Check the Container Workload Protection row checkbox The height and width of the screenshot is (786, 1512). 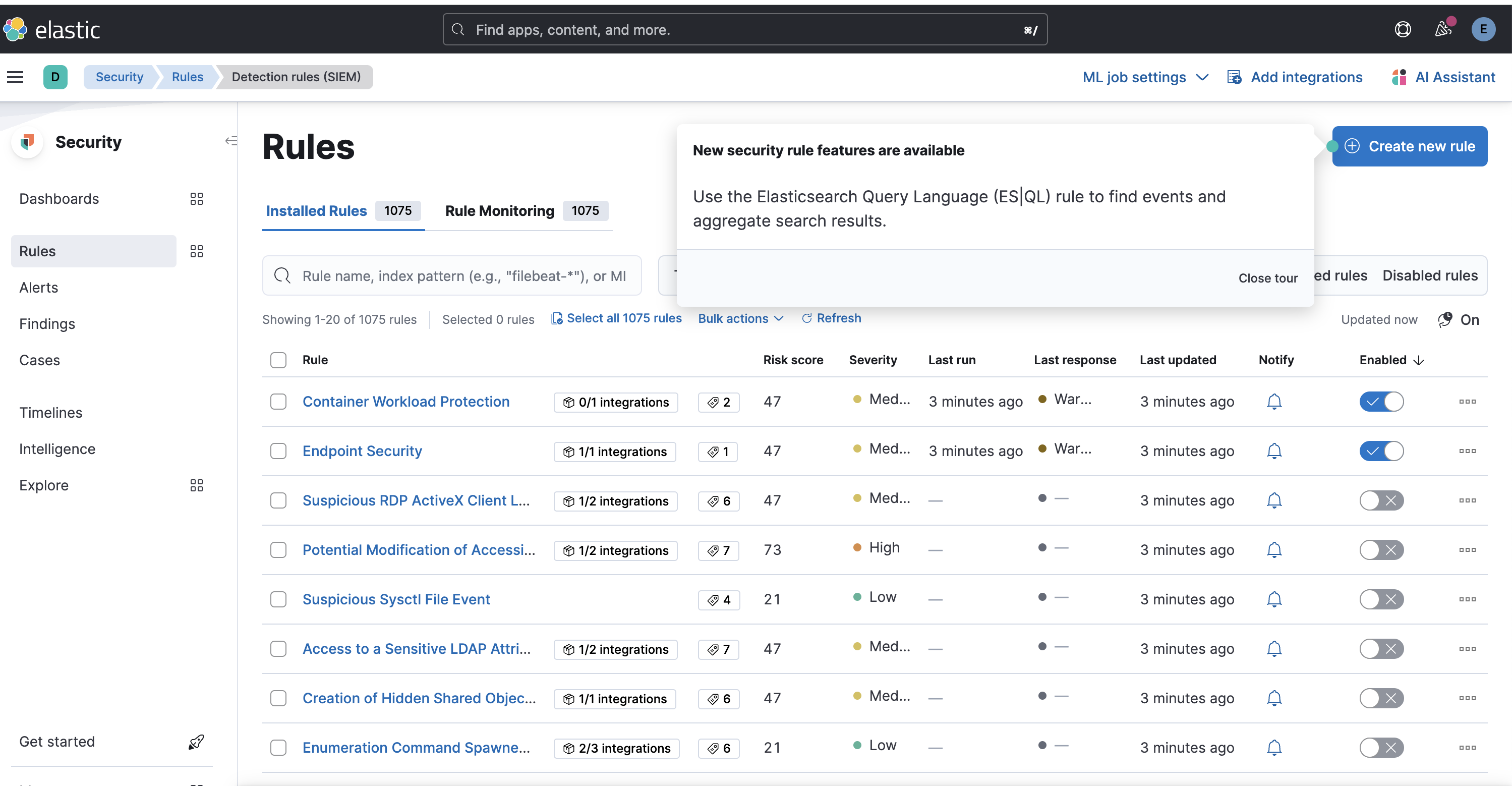click(278, 402)
